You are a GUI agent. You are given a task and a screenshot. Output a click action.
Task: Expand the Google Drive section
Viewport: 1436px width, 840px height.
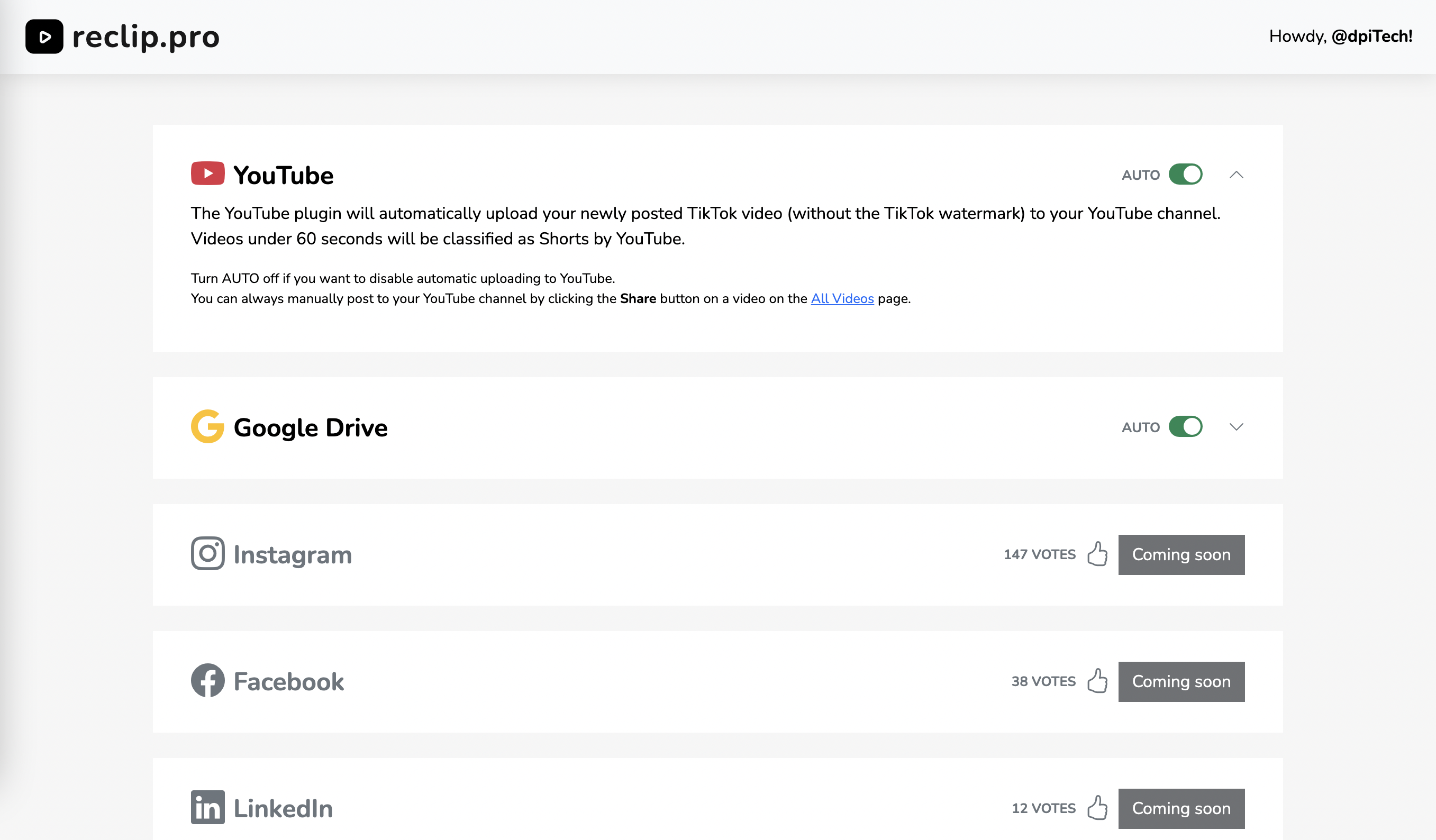tap(1236, 427)
